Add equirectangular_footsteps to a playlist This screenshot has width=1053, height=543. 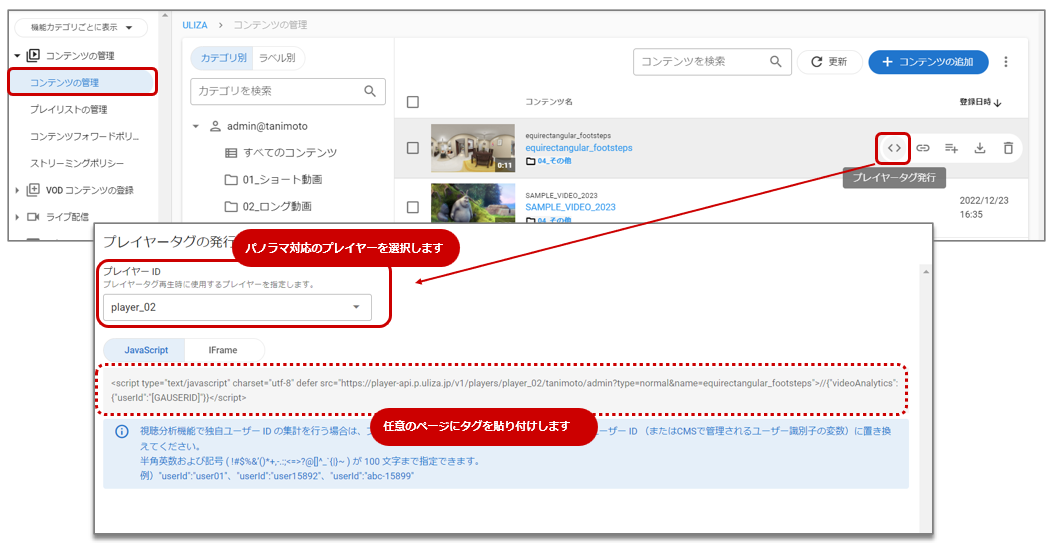coord(951,148)
